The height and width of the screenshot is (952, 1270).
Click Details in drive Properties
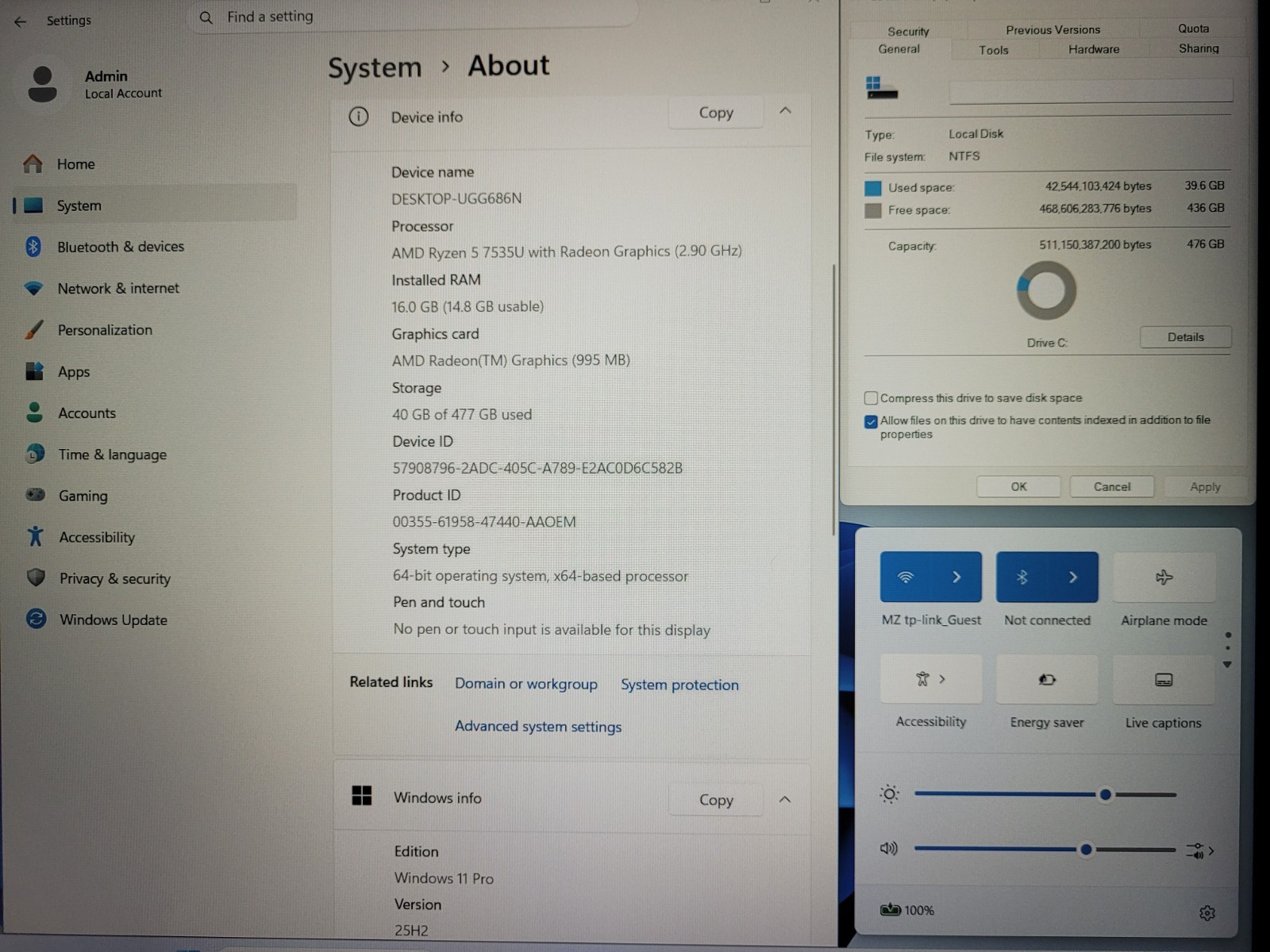click(1186, 337)
